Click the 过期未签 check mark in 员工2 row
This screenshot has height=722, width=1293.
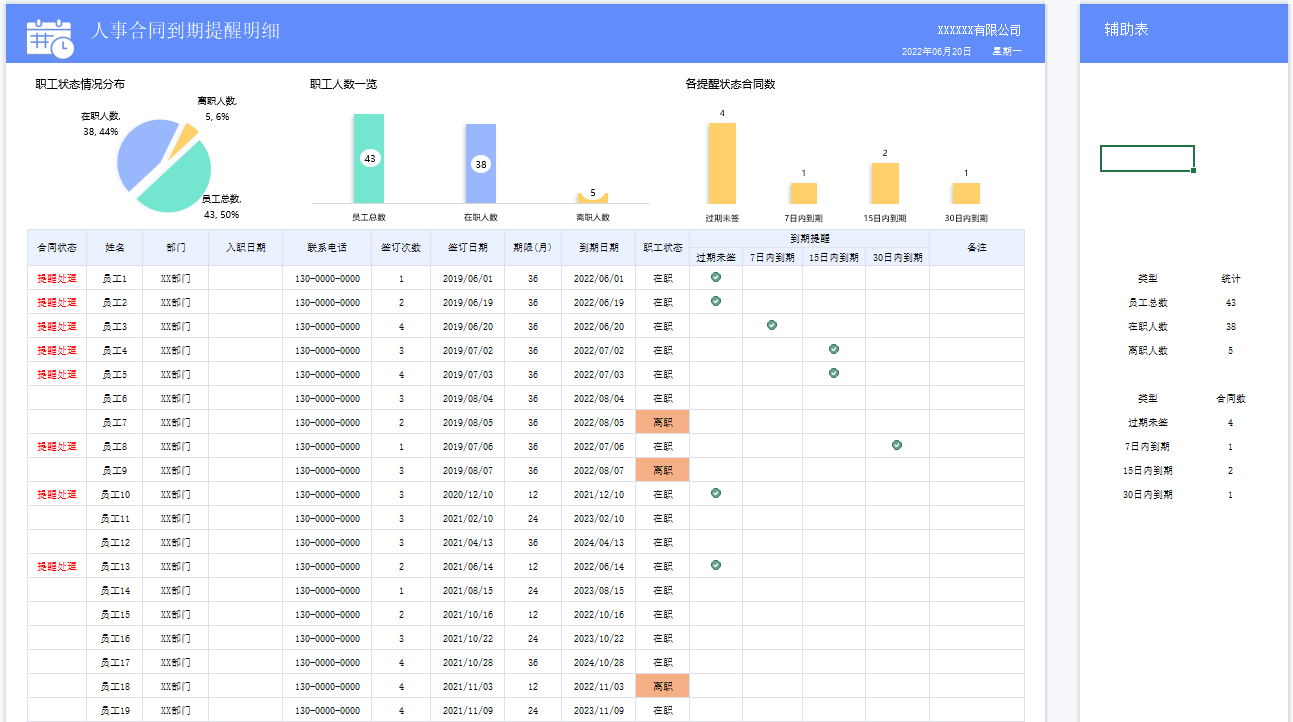(716, 301)
